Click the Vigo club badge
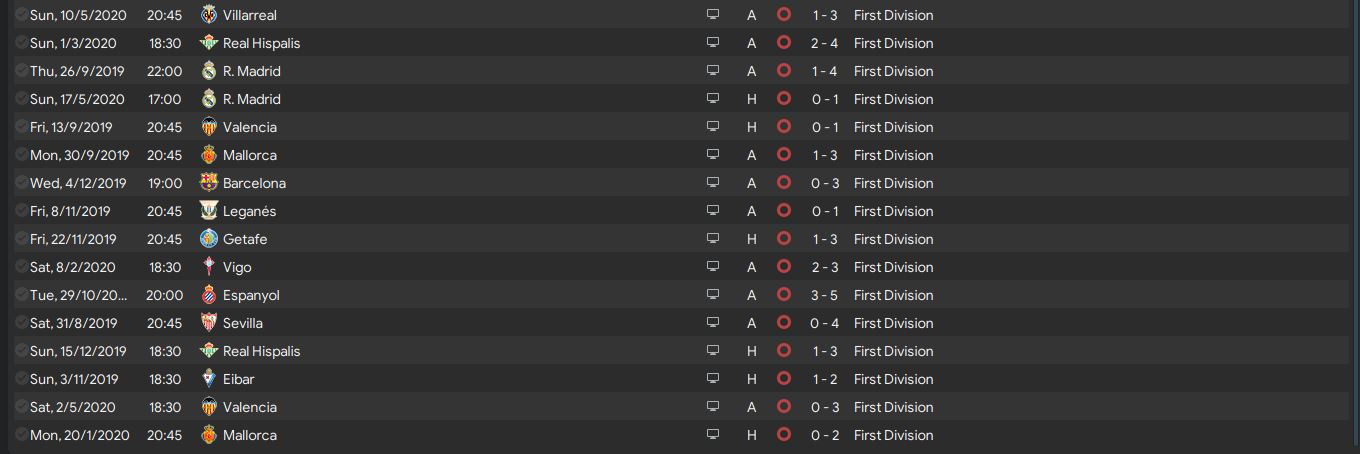The width and height of the screenshot is (1360, 454). click(x=209, y=267)
